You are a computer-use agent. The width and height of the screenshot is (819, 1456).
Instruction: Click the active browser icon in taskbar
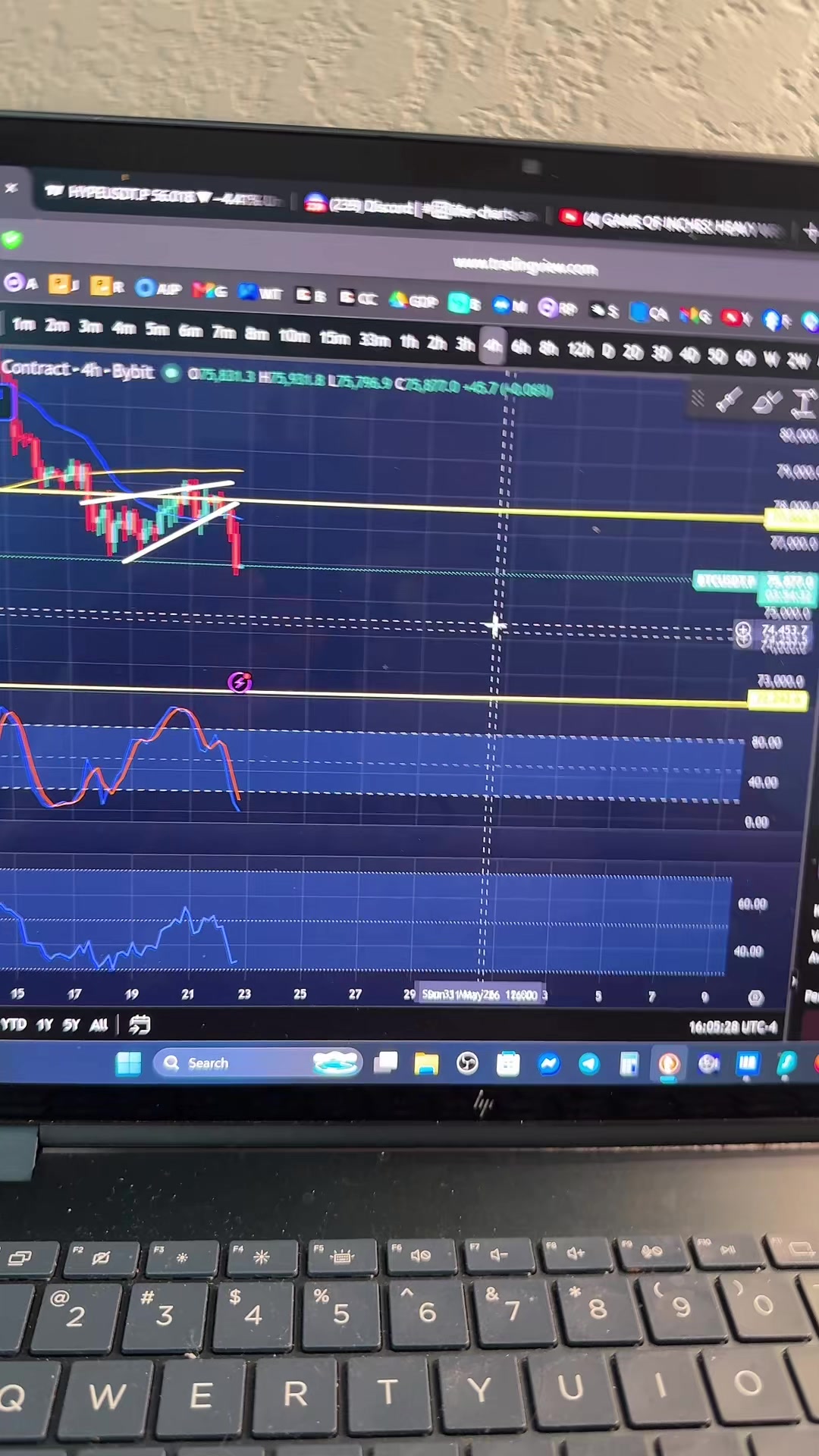coord(668,1065)
